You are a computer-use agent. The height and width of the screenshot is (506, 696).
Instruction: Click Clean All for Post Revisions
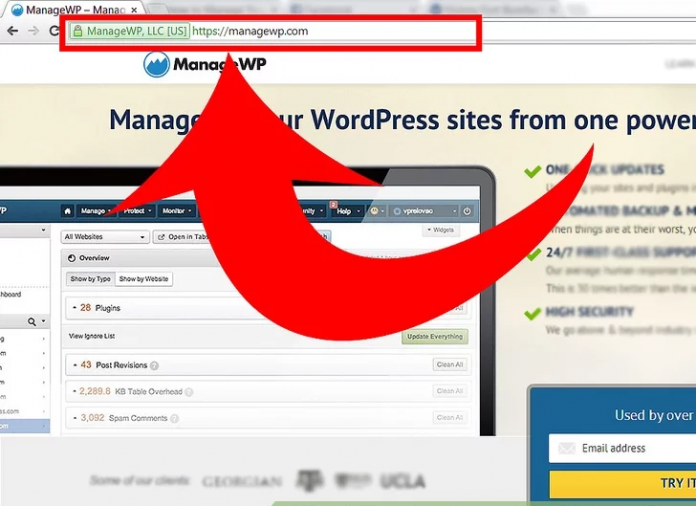tap(449, 365)
